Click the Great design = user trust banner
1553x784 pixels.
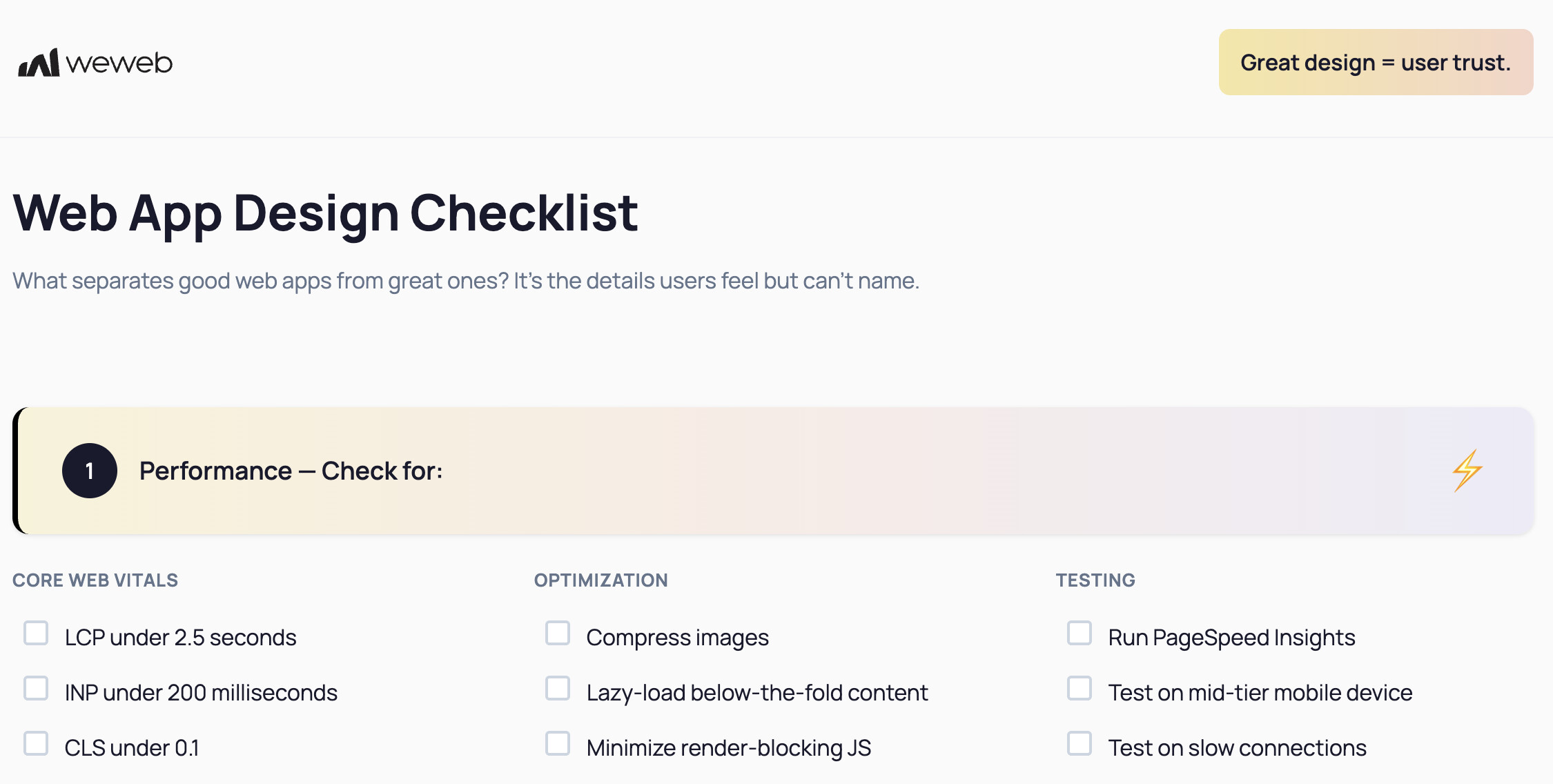coord(1376,62)
